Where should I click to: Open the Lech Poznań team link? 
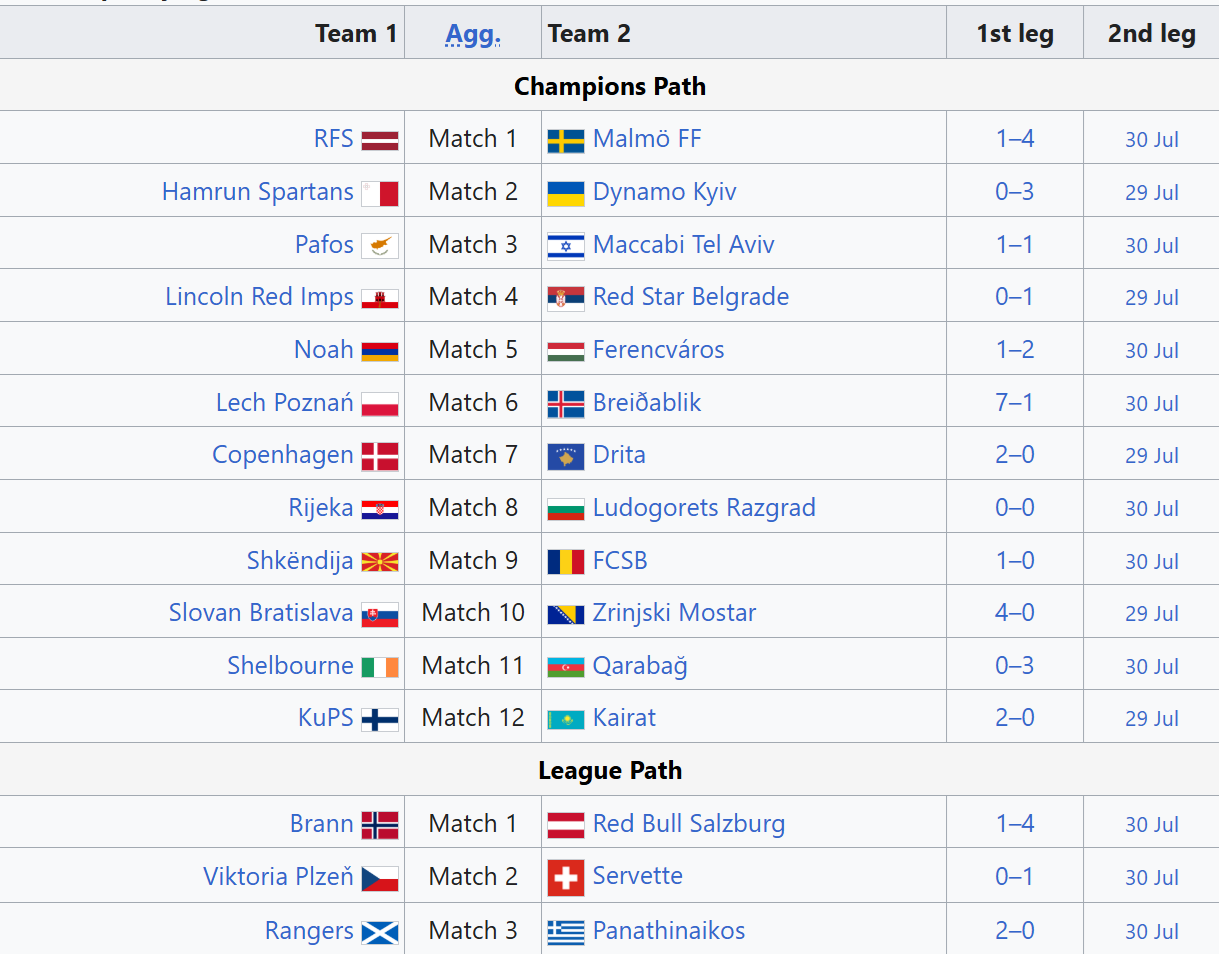point(285,403)
